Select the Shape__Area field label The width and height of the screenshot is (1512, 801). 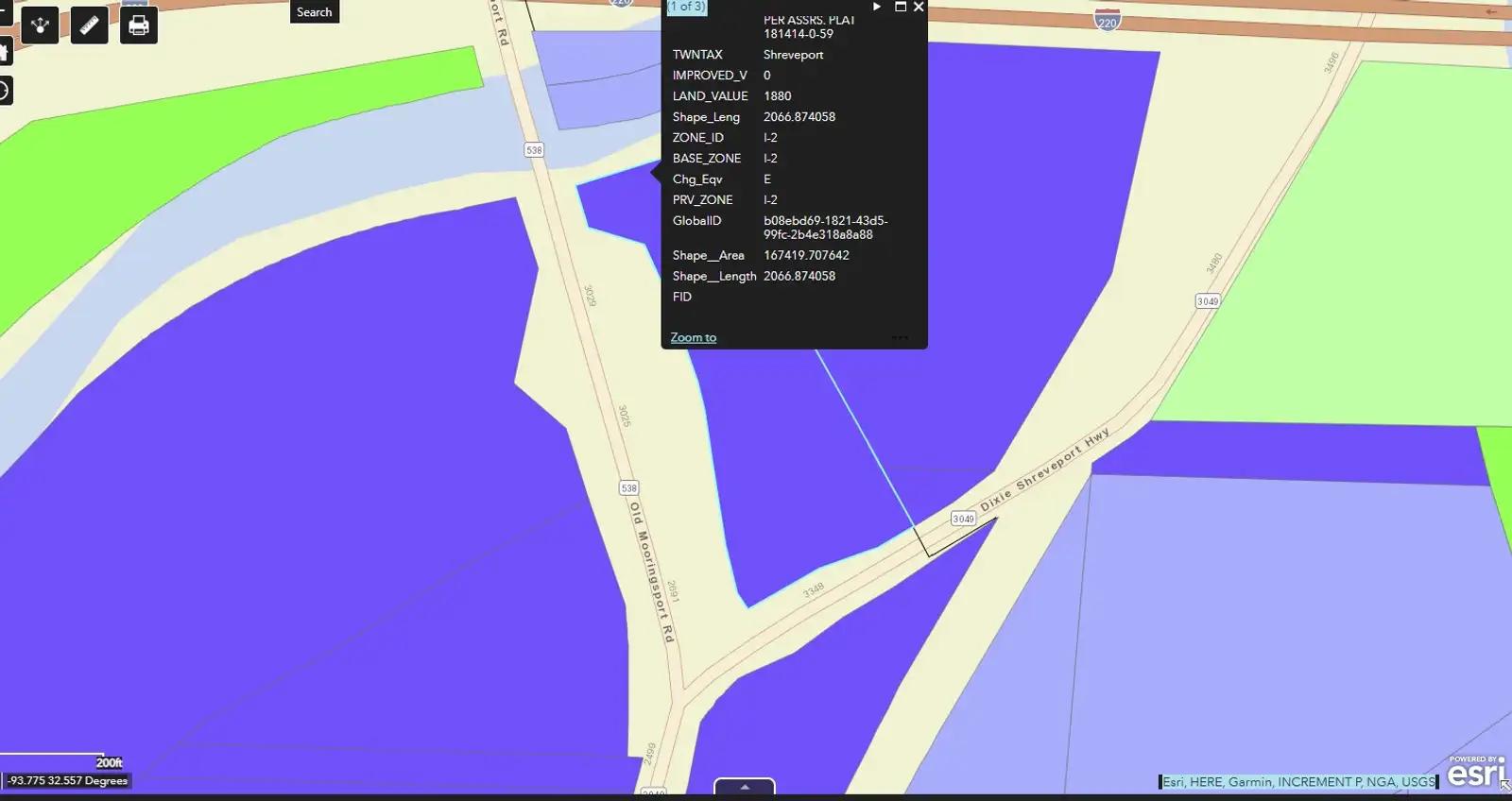pyautogui.click(x=708, y=255)
